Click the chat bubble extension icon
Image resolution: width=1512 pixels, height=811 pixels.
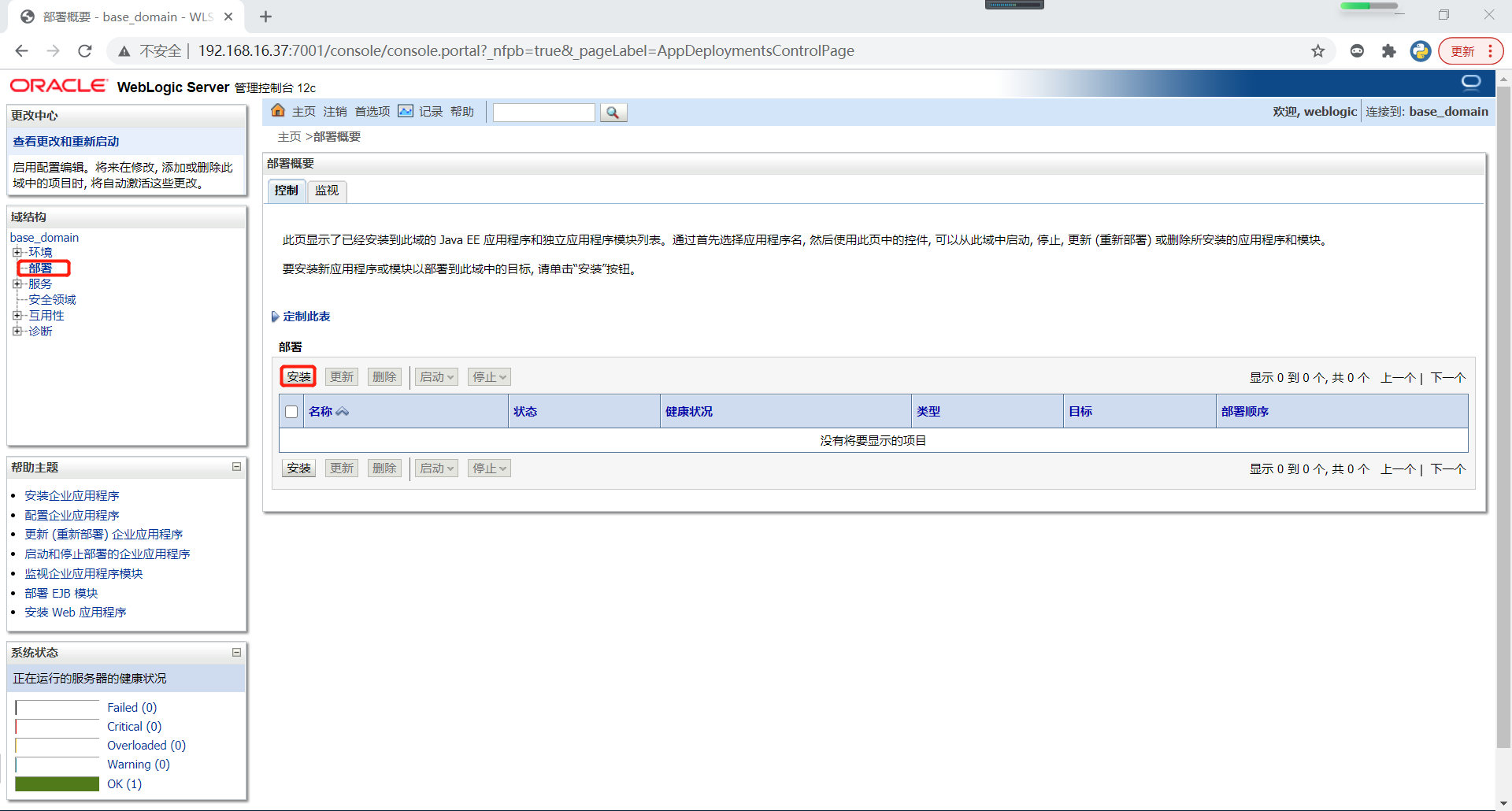click(1357, 51)
